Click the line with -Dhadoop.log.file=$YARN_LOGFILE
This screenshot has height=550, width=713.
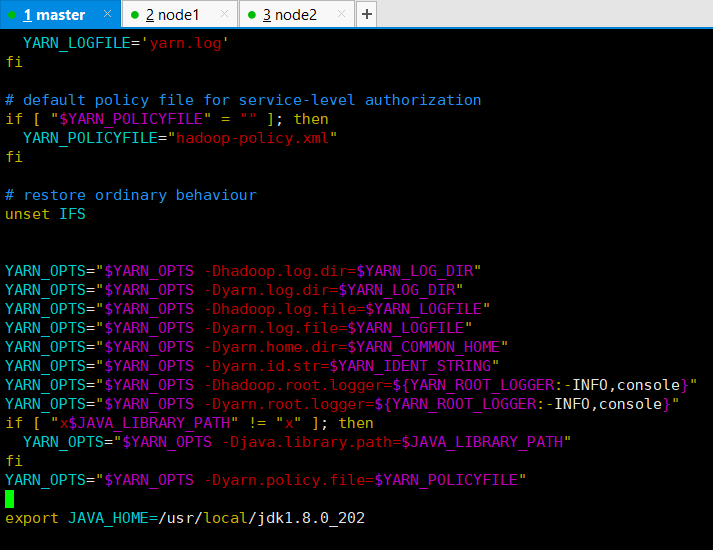click(247, 309)
